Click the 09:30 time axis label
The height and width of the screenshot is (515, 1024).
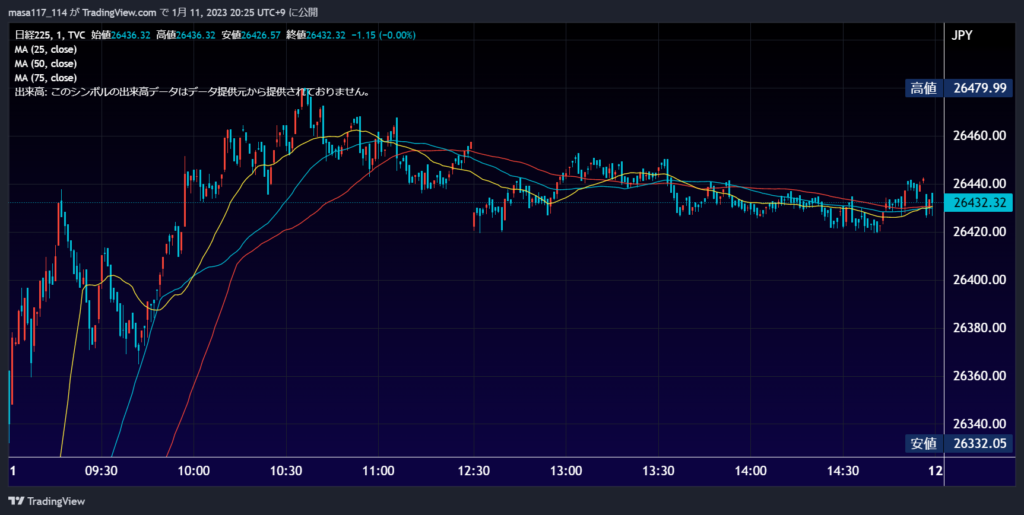point(101,471)
